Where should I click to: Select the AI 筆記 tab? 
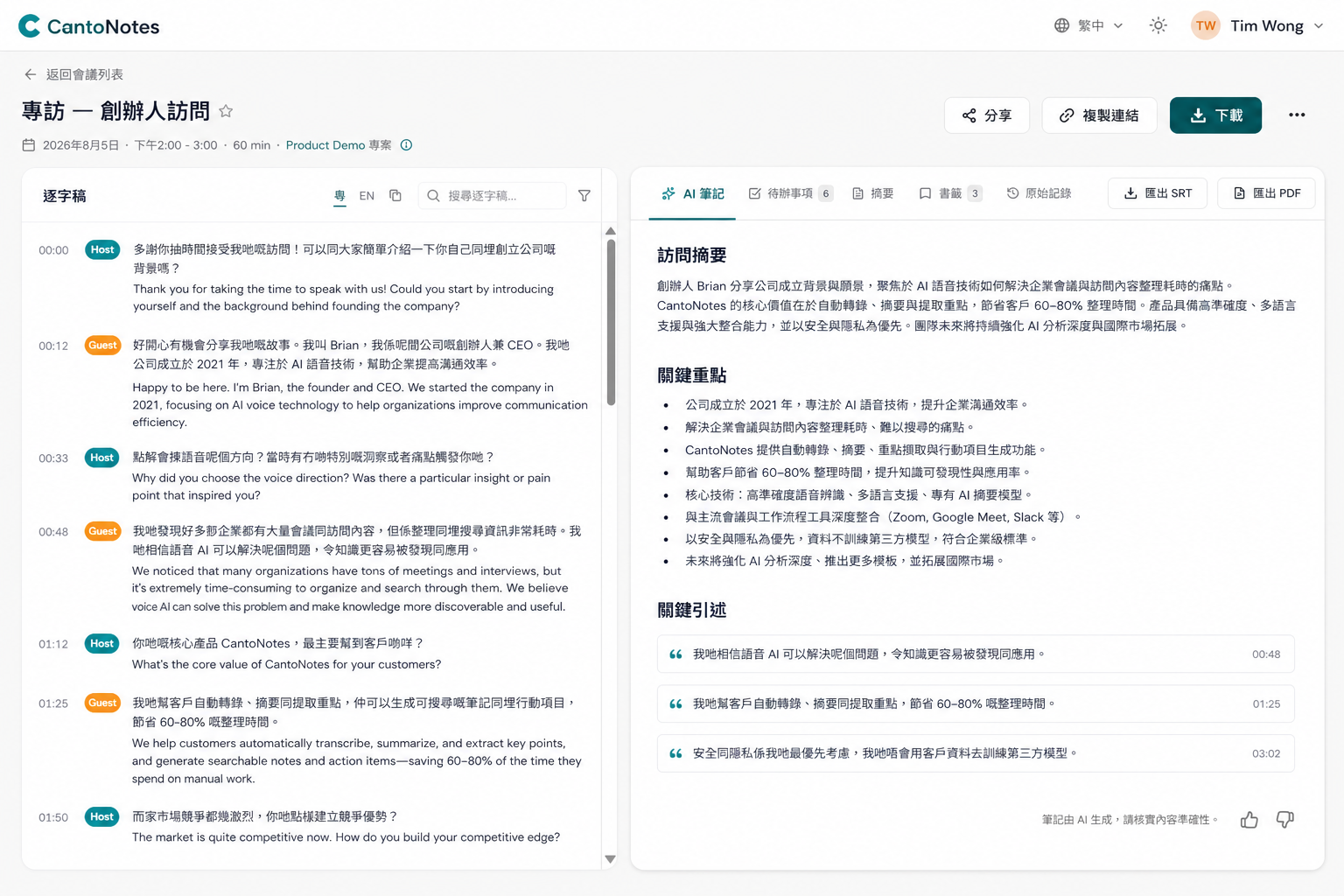click(x=693, y=193)
